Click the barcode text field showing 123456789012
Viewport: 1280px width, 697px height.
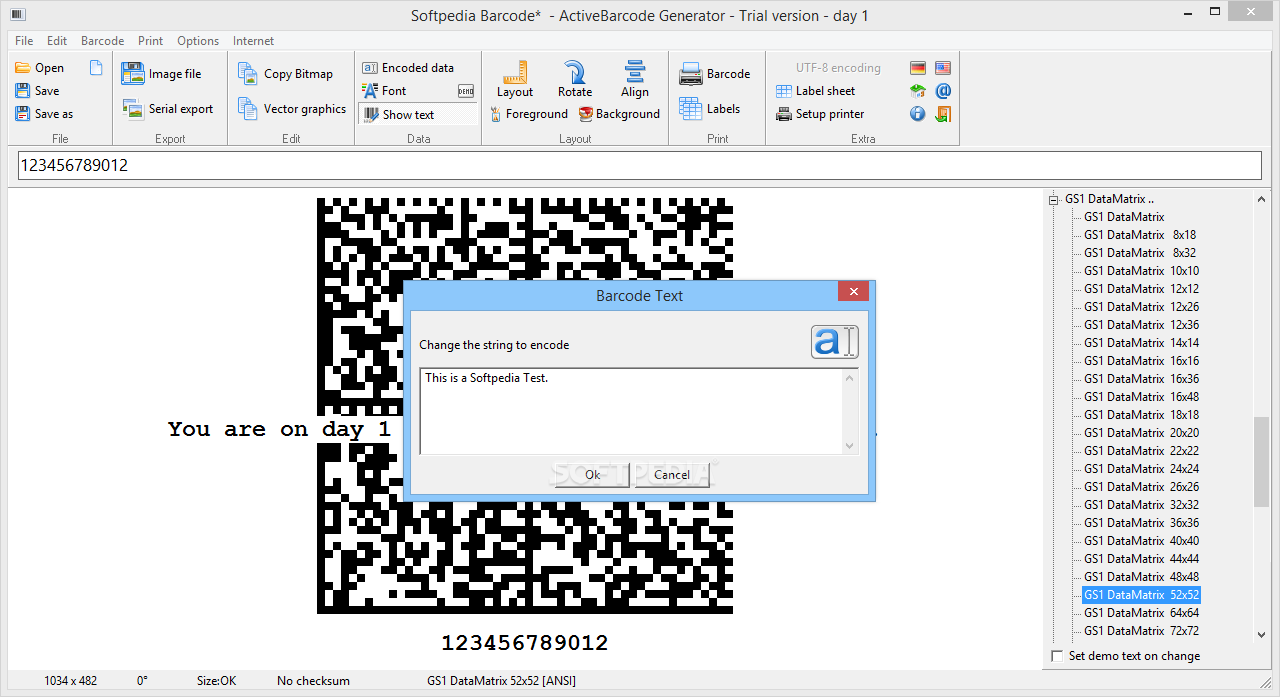pos(639,166)
